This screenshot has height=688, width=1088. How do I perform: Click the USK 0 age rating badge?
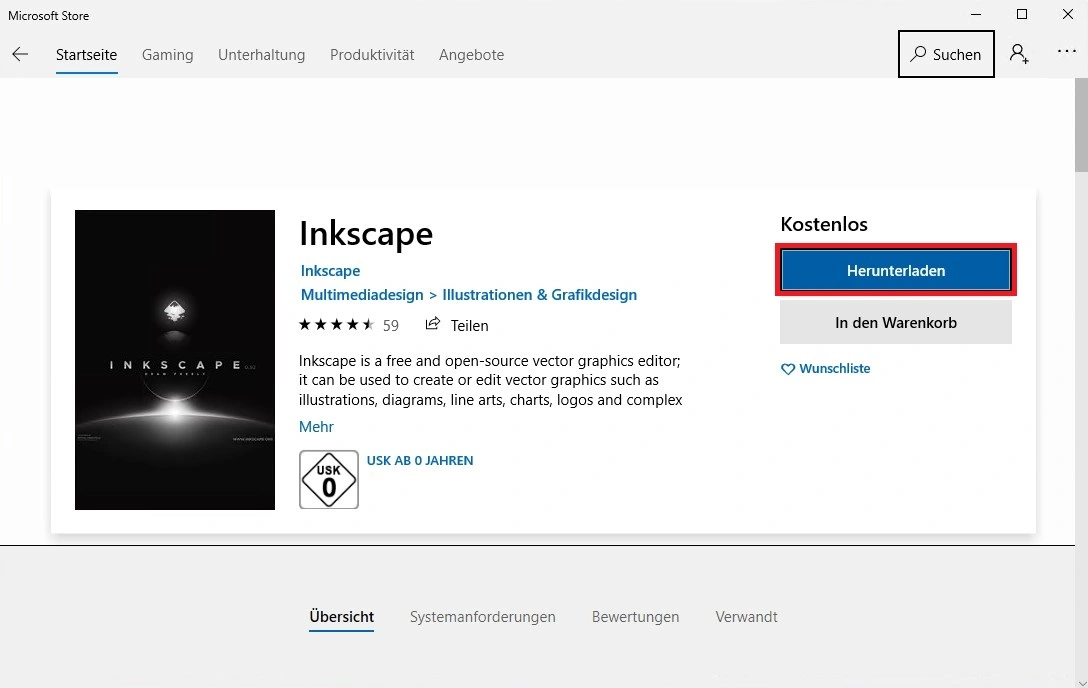[328, 480]
